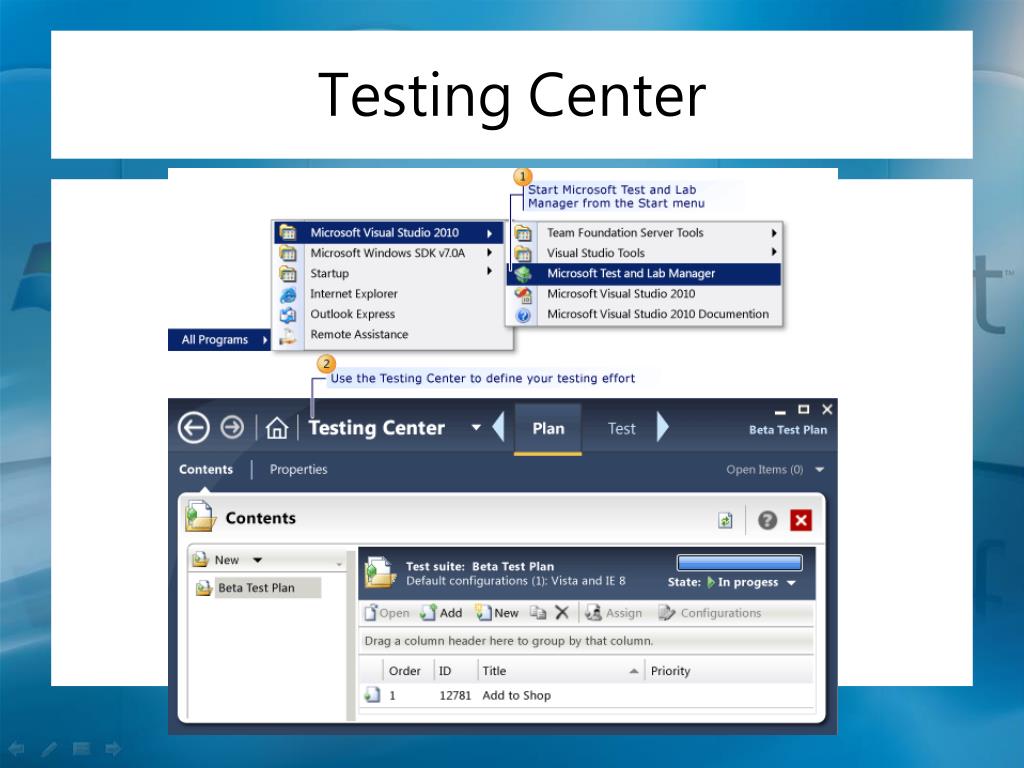
Task: Open the Testing Center dropdown arrow
Action: click(x=476, y=428)
